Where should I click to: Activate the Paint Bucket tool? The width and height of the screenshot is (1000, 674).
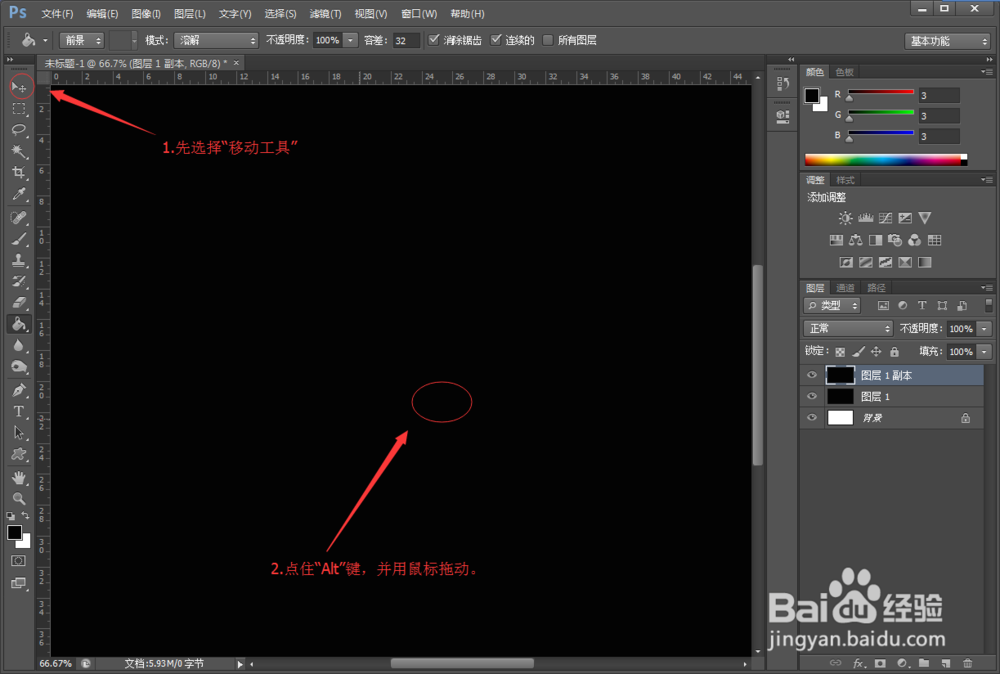pyautogui.click(x=20, y=324)
